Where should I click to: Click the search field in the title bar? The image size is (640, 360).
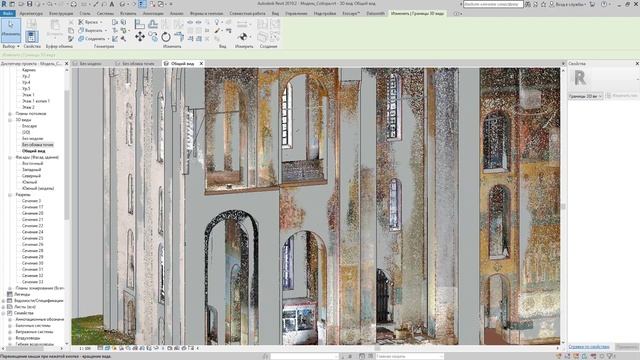tap(493, 4)
